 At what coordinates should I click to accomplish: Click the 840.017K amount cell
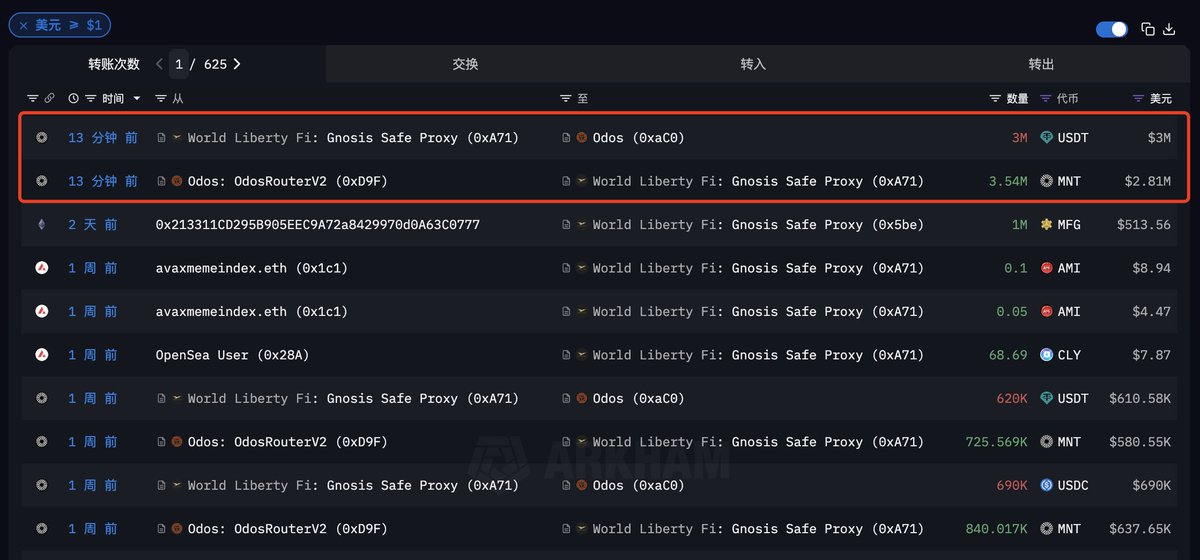coord(997,528)
